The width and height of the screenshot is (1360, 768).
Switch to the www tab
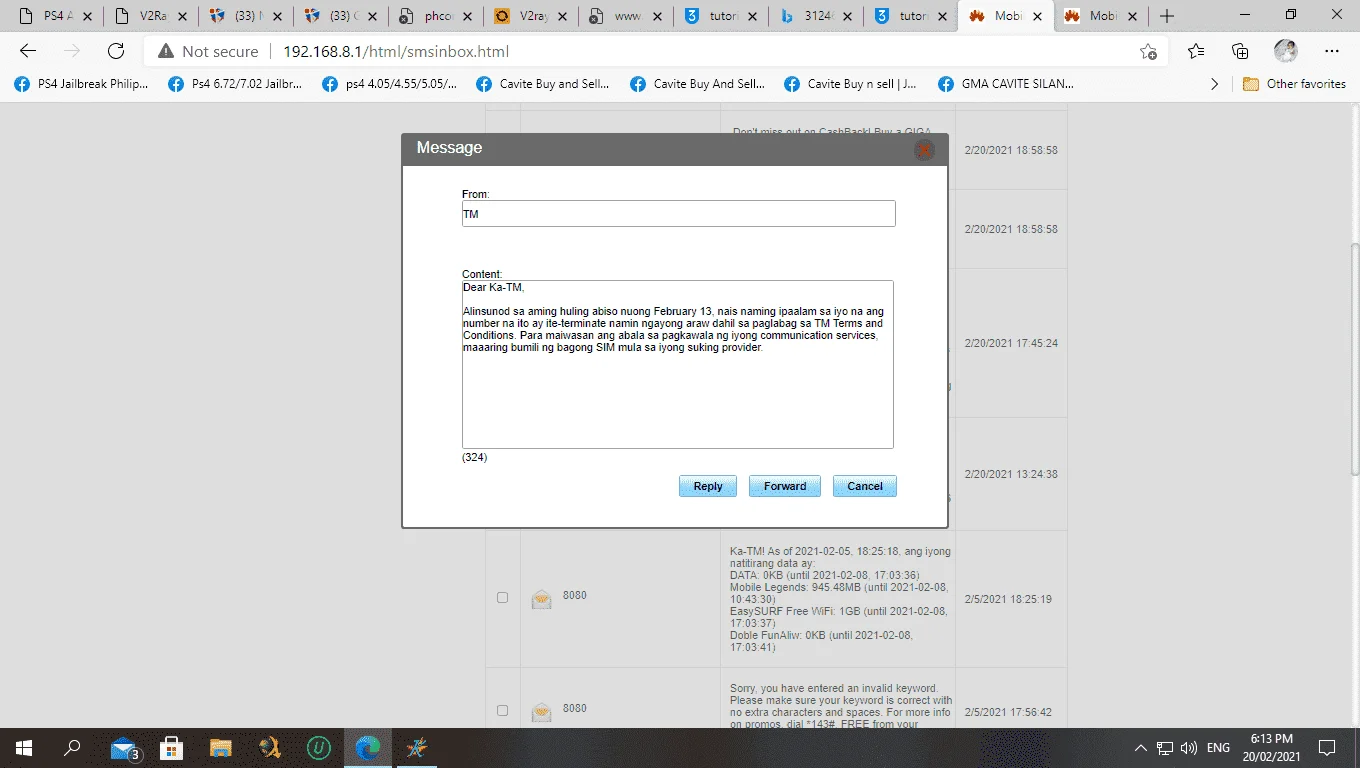(625, 16)
